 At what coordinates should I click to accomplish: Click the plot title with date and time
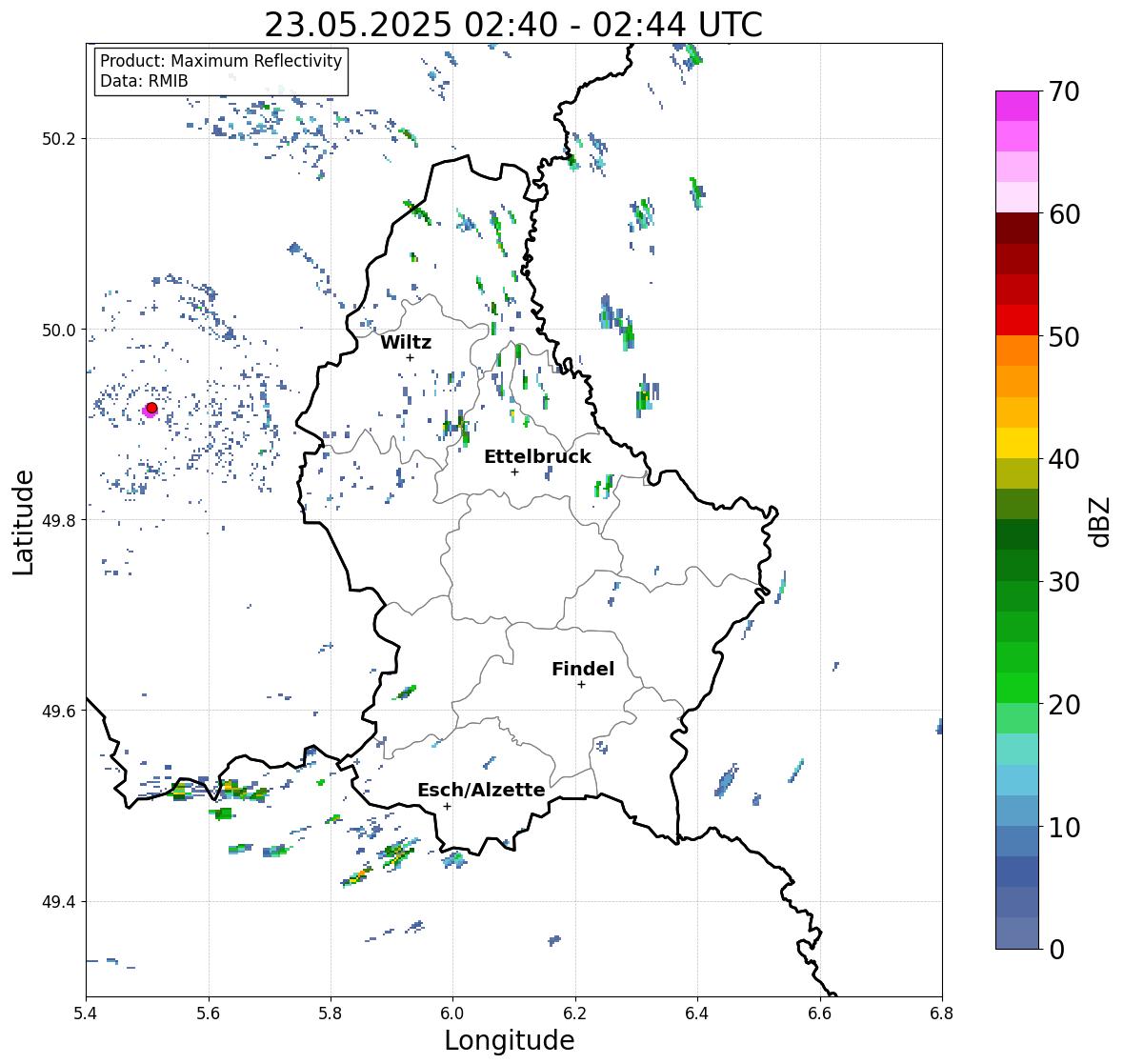tap(513, 25)
